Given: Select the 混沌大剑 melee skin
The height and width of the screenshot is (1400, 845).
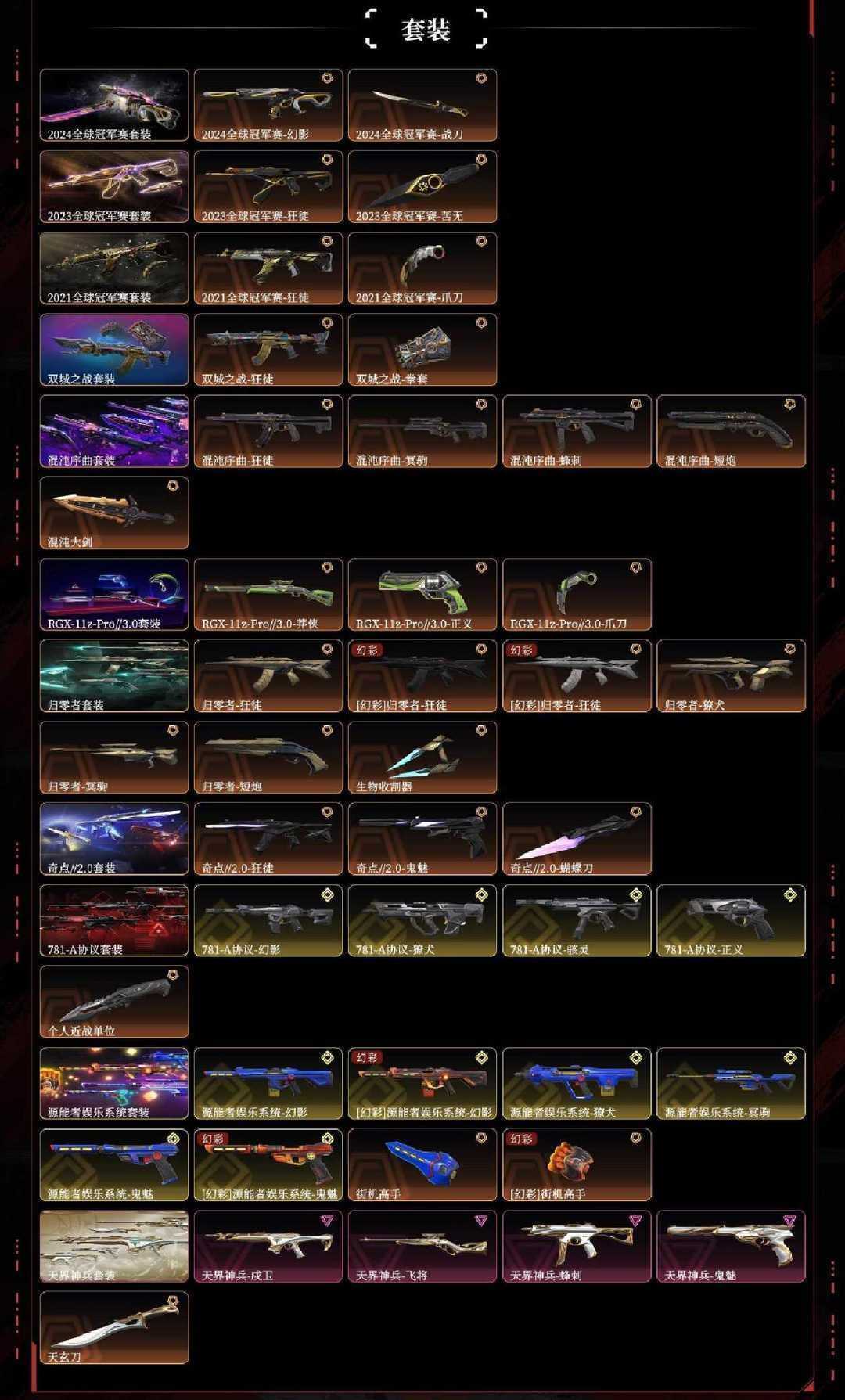Looking at the screenshot, I should [x=114, y=513].
